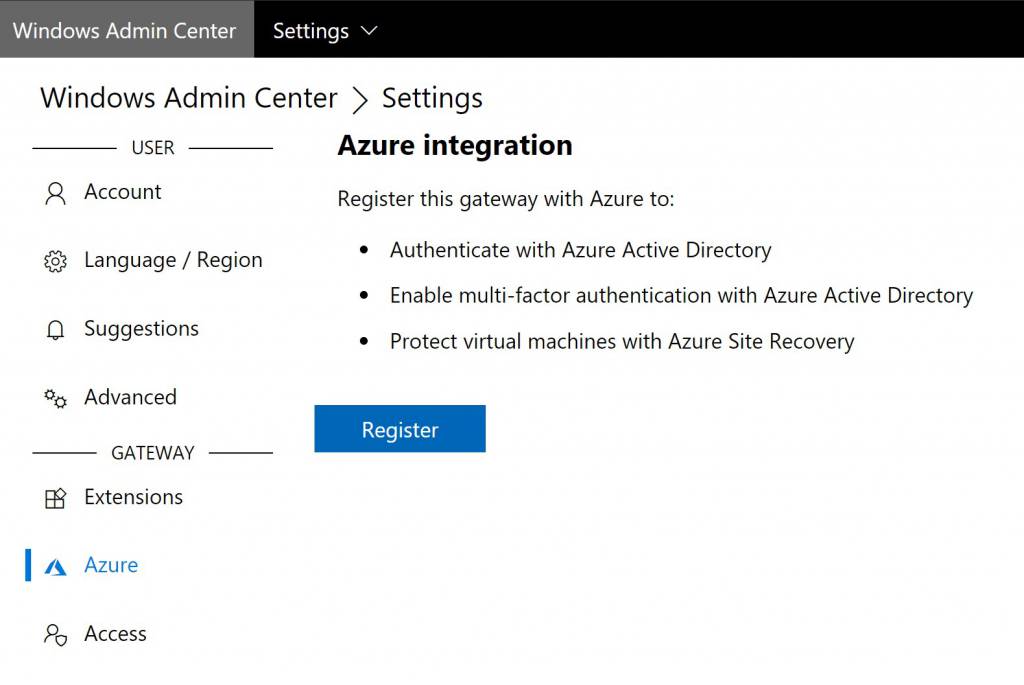
Task: Click the Language / Region gear icon
Action: click(x=56, y=261)
